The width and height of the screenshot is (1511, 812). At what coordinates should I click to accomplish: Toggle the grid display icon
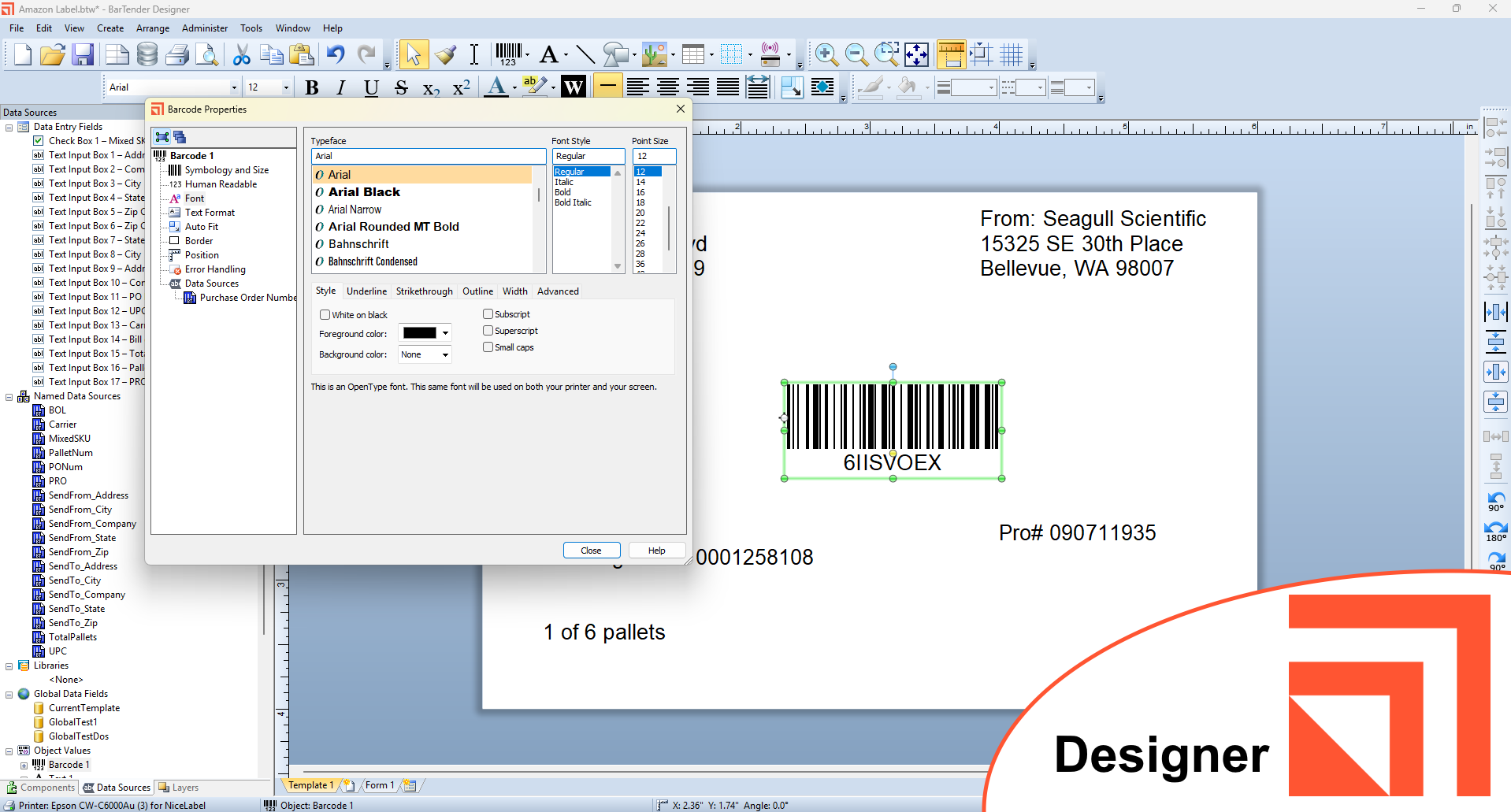(x=1012, y=54)
